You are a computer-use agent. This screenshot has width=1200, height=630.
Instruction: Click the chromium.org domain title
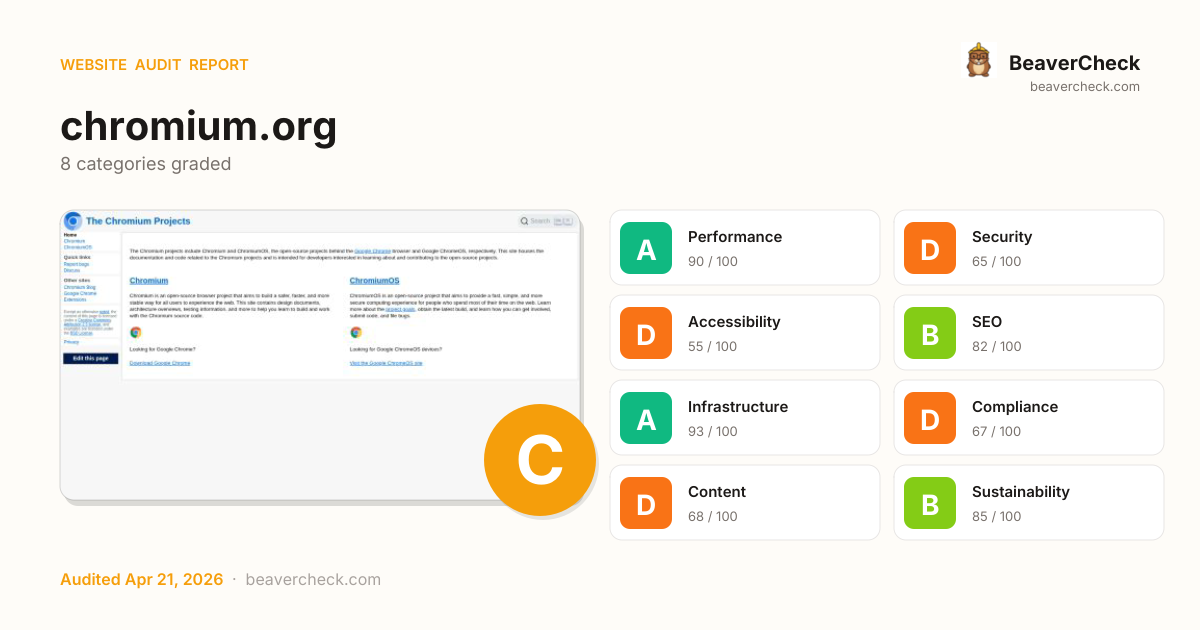[x=199, y=127]
